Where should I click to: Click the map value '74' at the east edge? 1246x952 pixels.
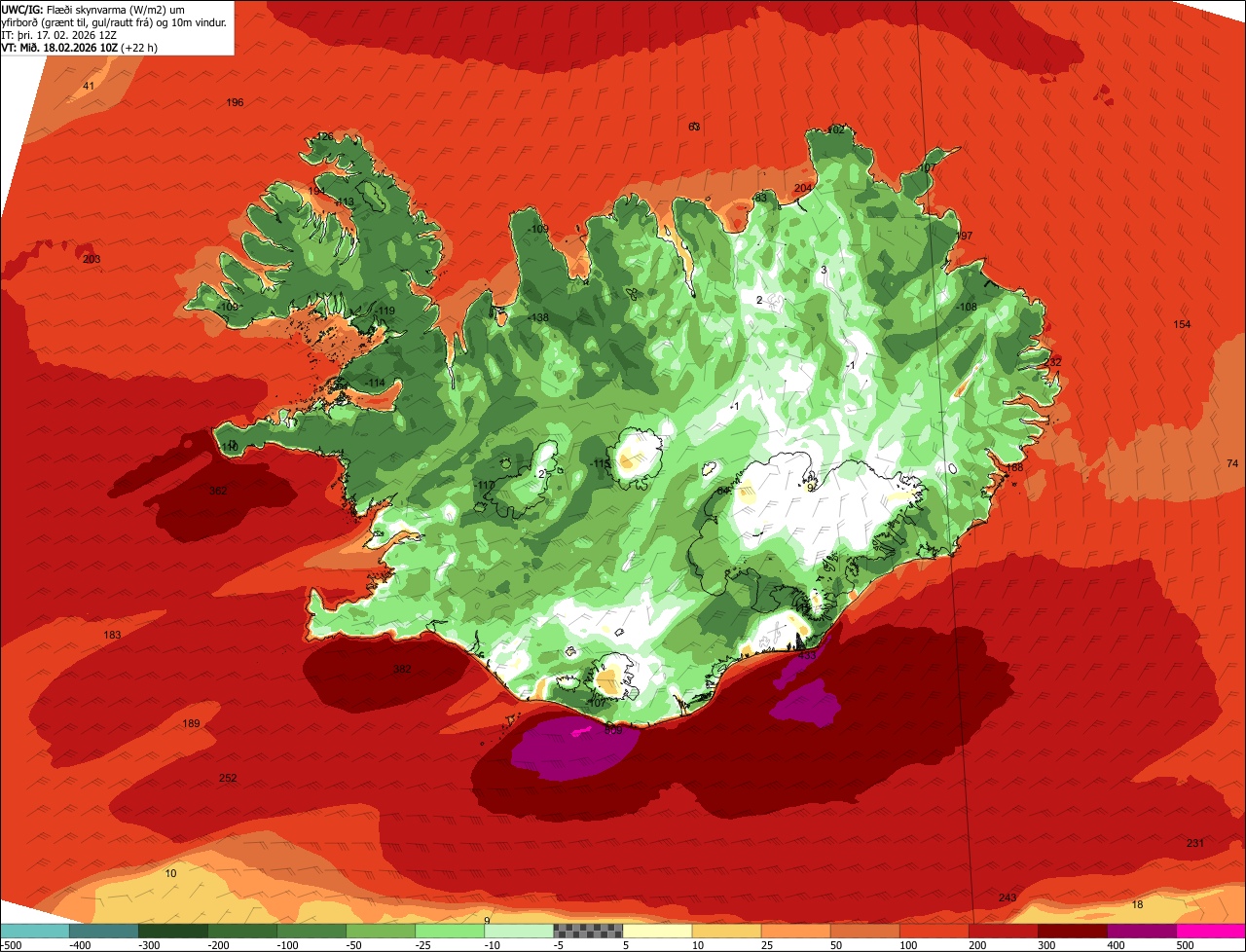click(1232, 464)
